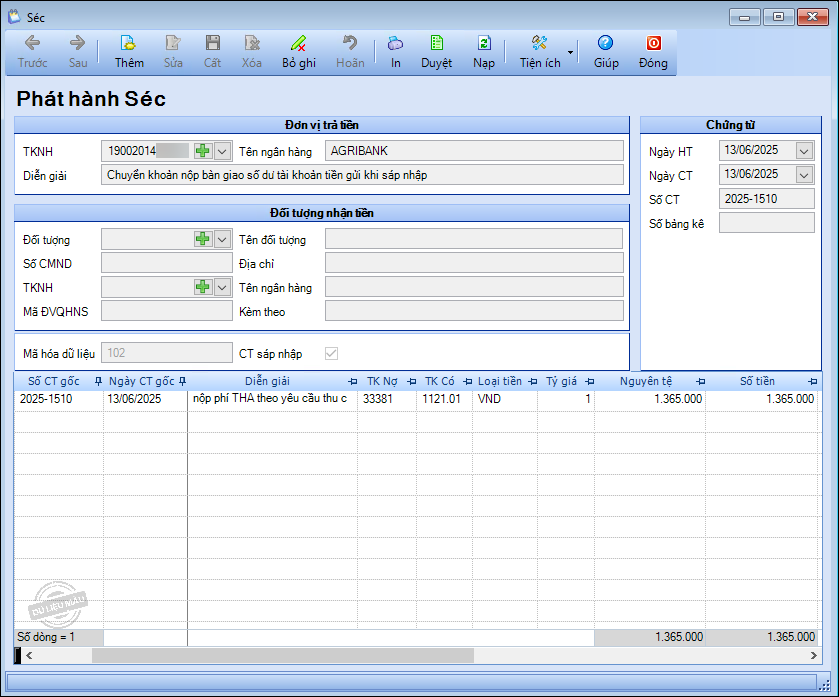Screen dimensions: 839x697
Task: Sort by Loại tiền column header
Action: (x=500, y=381)
